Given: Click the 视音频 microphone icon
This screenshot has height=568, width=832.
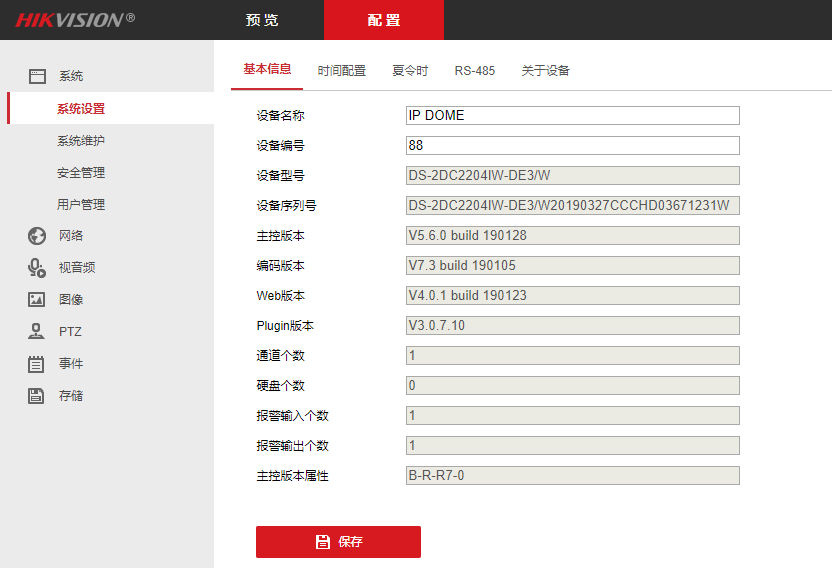Looking at the screenshot, I should coord(37,268).
